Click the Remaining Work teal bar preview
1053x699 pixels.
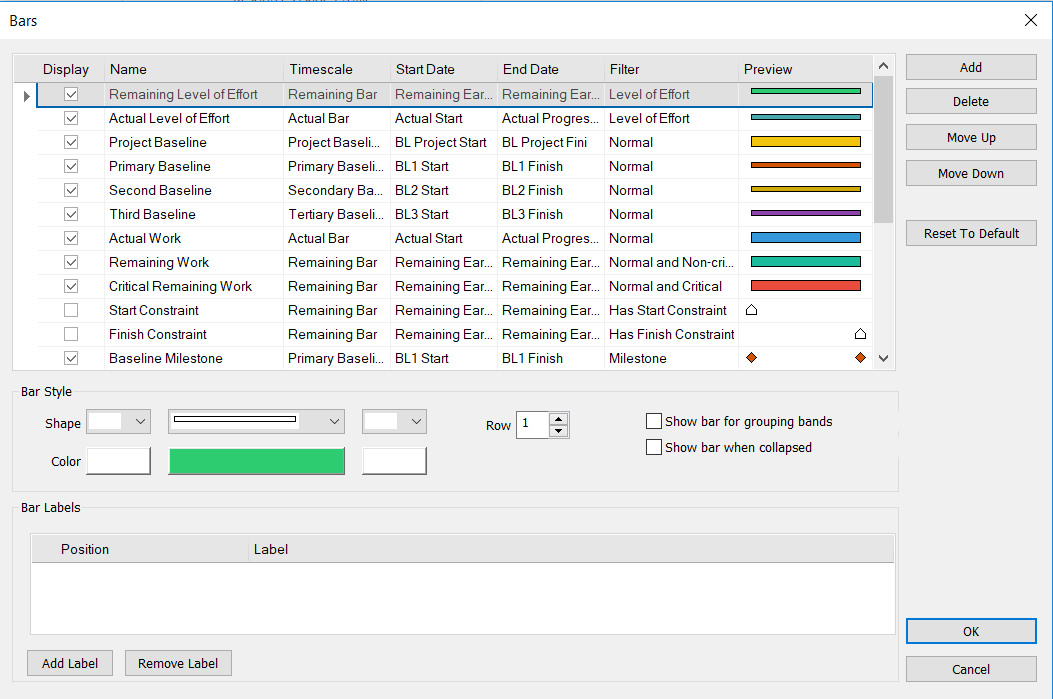tap(805, 262)
